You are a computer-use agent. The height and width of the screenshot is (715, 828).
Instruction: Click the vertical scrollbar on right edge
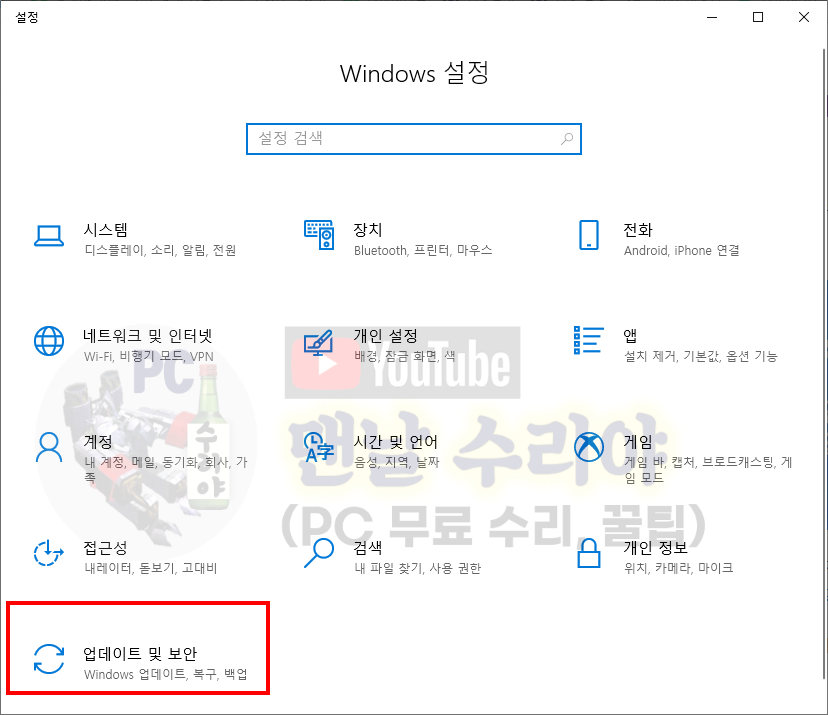pos(824,364)
